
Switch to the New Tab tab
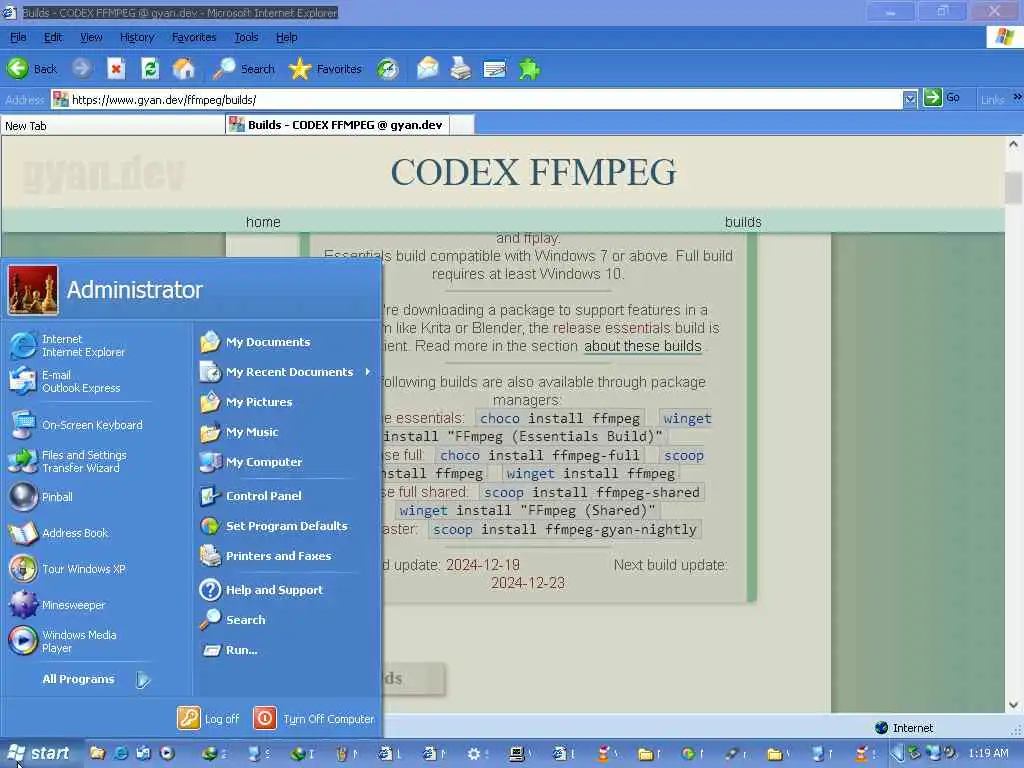[x=112, y=125]
